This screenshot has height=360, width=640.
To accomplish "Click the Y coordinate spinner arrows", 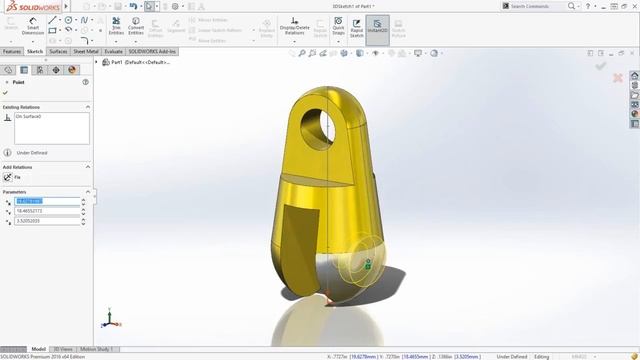I will click(84, 211).
